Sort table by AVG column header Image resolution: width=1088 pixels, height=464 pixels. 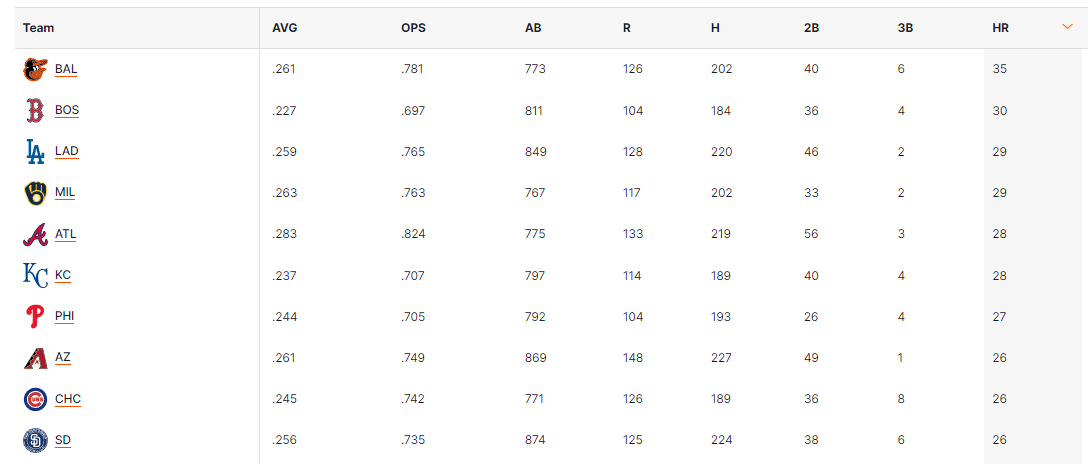284,28
